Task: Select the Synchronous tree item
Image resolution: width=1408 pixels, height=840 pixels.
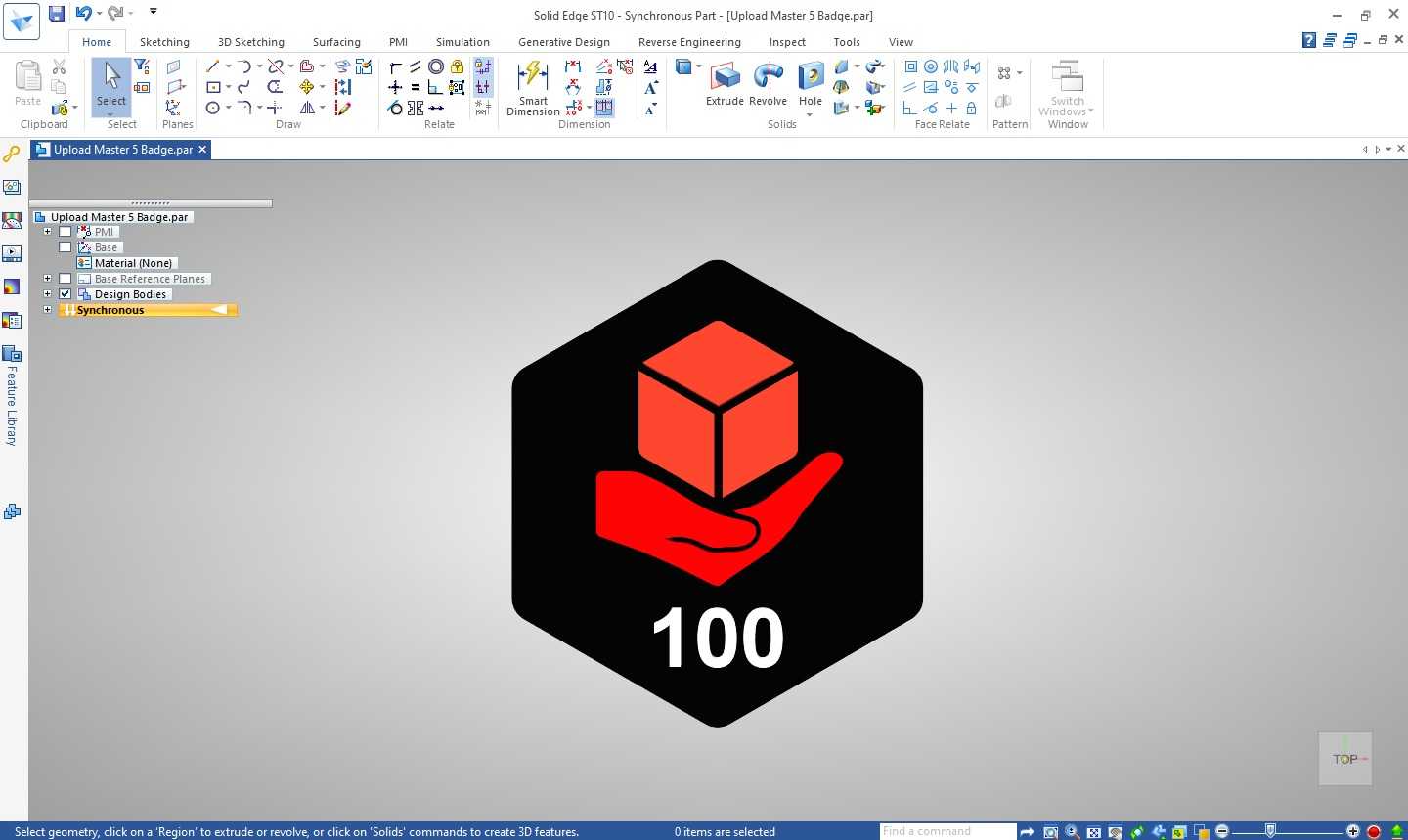Action: point(148,310)
